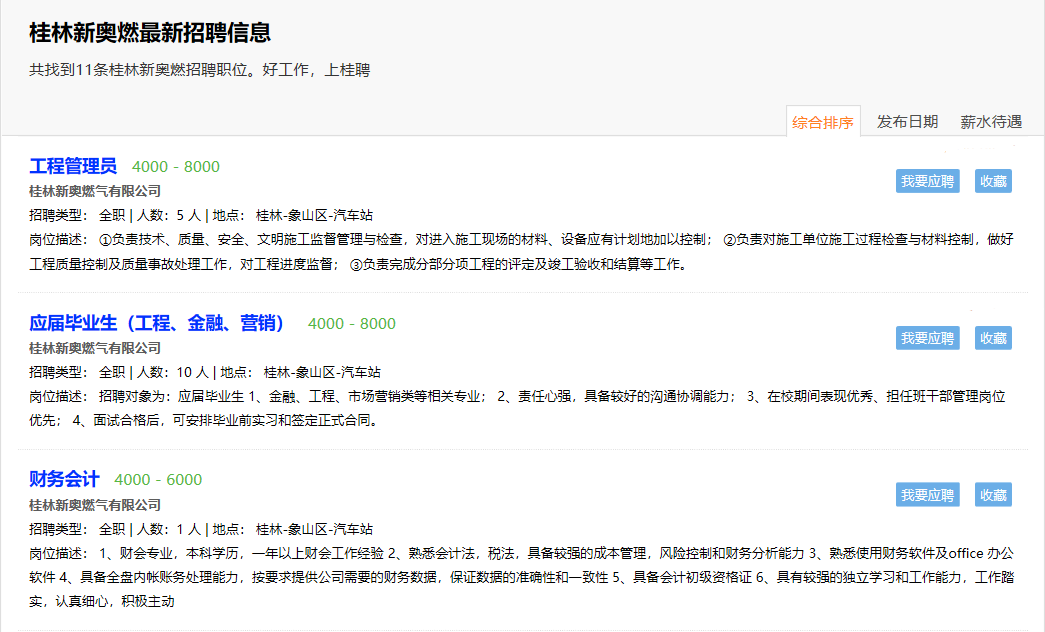This screenshot has height=632, width=1045.
Task: Apply via 我要应聘 for 财务会计 job
Action: [x=928, y=495]
